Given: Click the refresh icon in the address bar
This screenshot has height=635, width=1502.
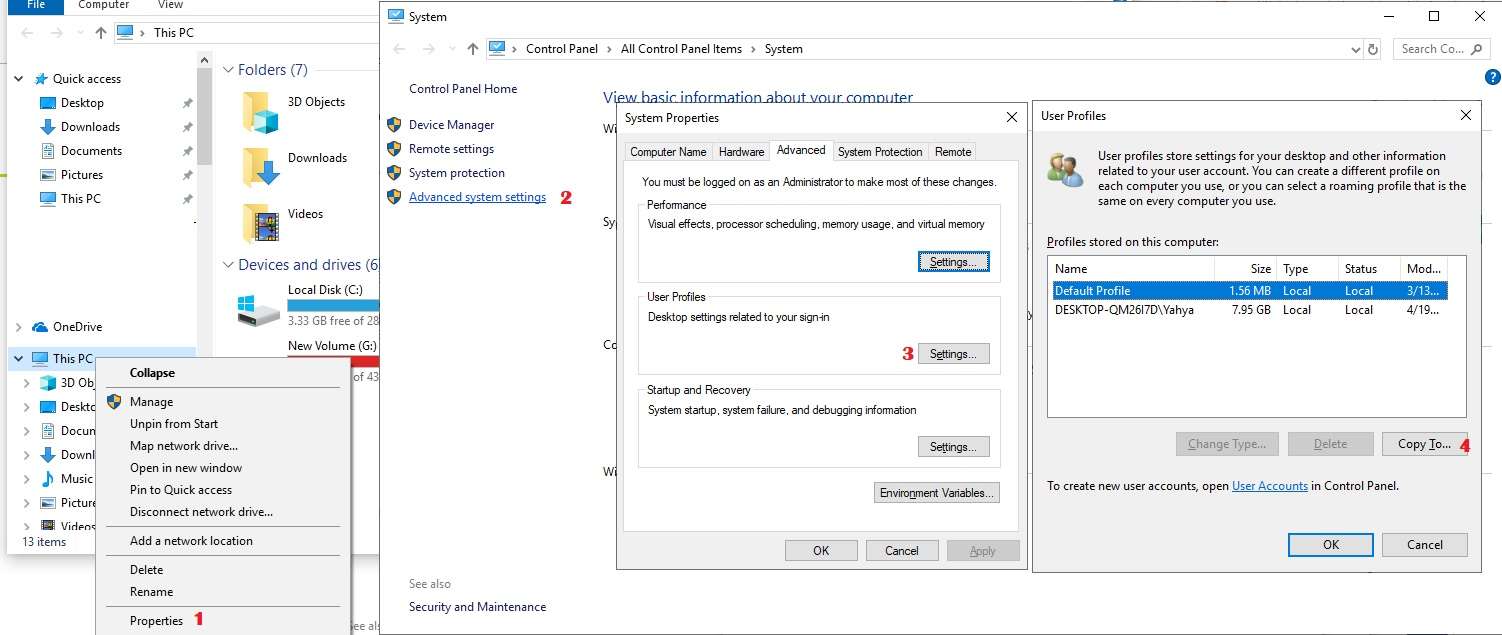Looking at the screenshot, I should tap(1371, 48).
